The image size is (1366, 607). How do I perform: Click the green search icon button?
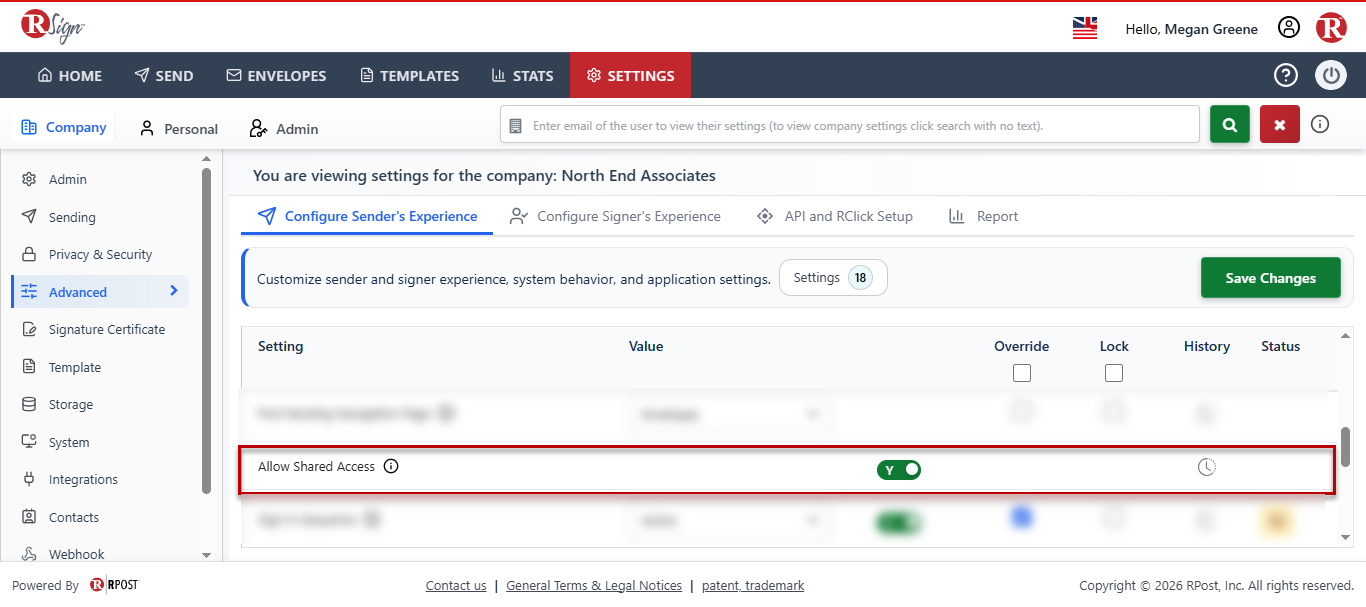pos(1230,125)
